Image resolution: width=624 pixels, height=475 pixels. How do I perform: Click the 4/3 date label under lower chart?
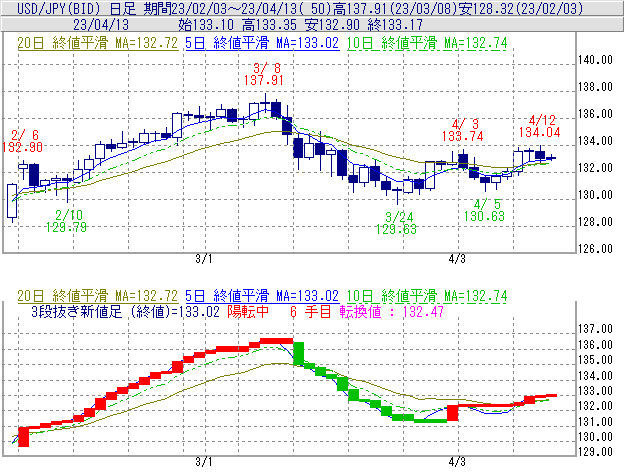[x=457, y=462]
